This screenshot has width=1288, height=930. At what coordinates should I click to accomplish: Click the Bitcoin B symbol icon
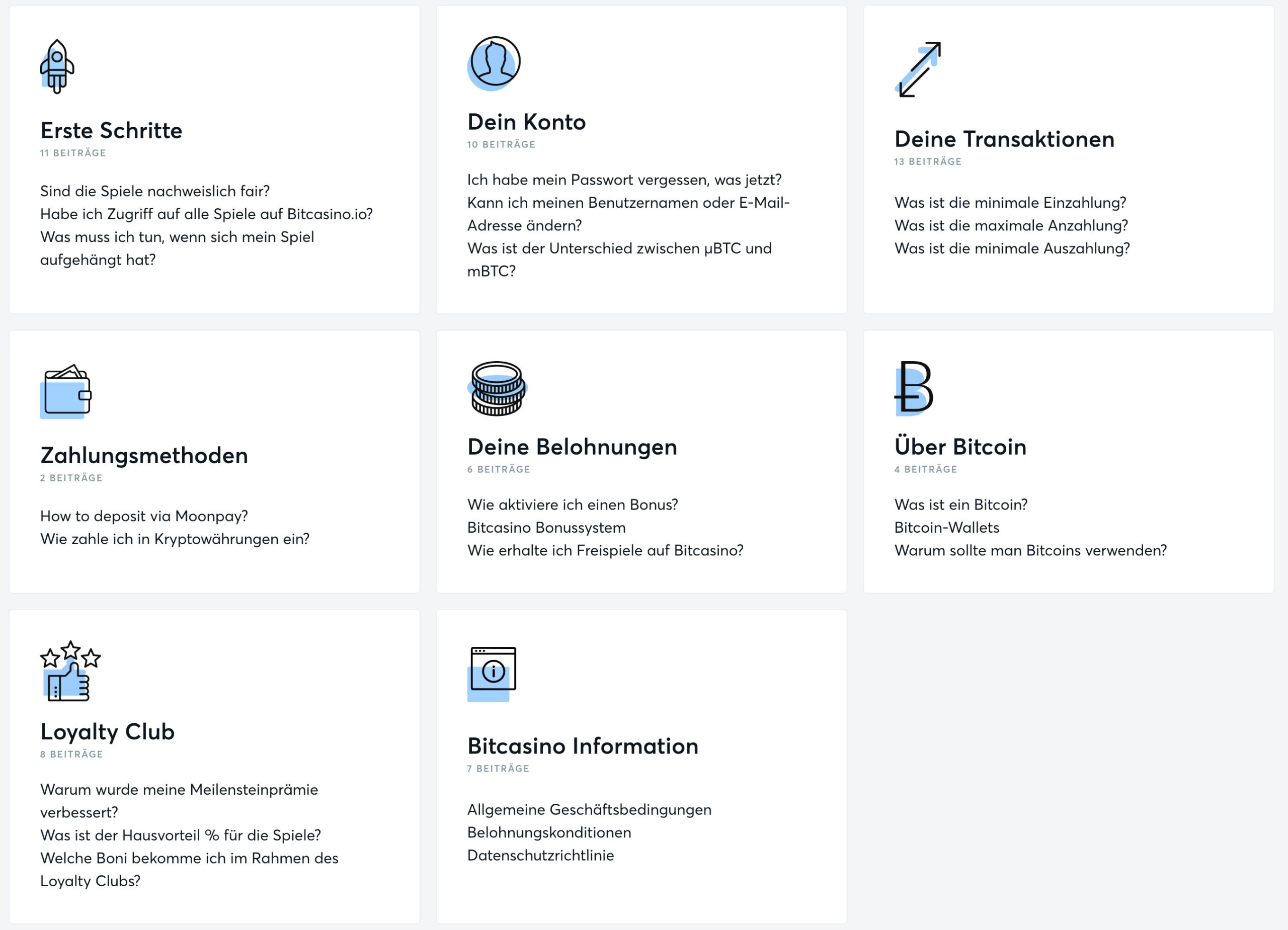click(x=914, y=388)
